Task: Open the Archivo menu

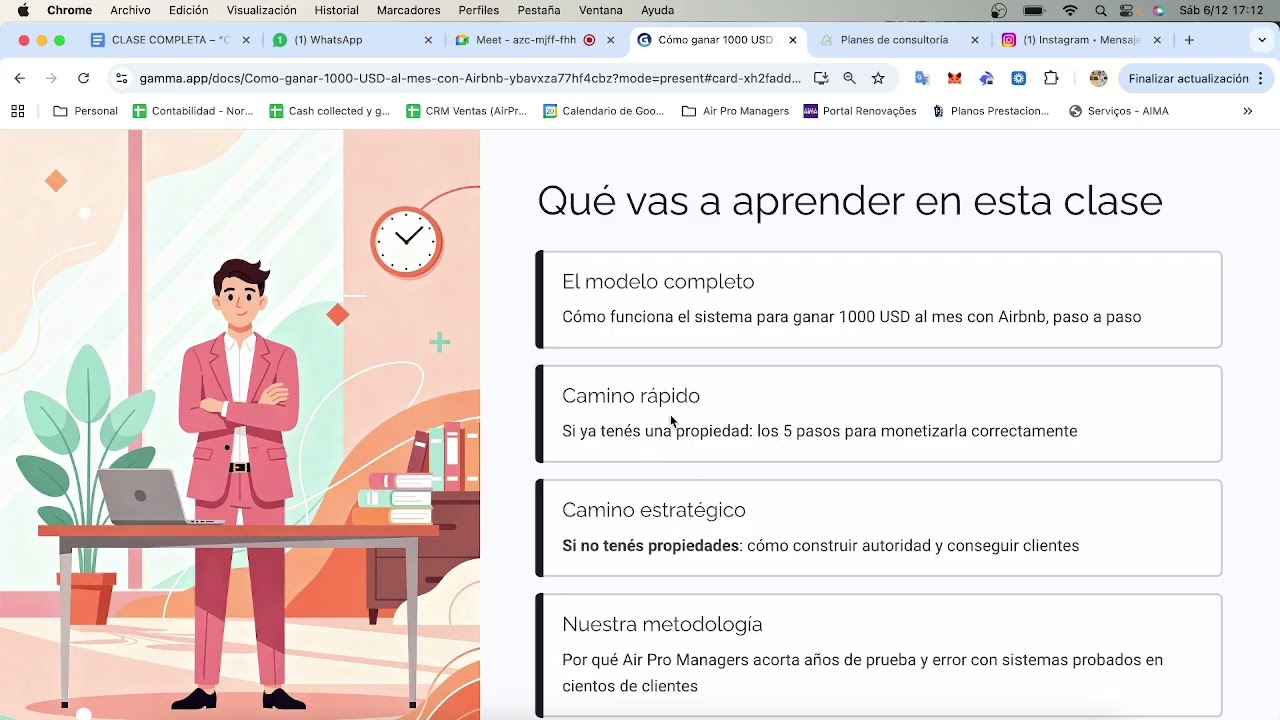Action: click(x=130, y=10)
